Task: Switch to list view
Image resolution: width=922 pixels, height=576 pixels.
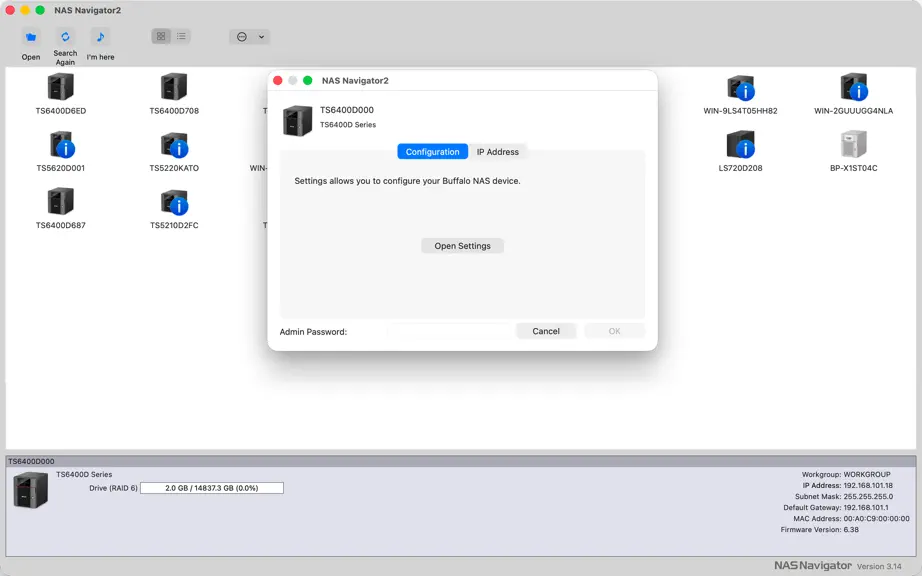Action: coord(181,36)
